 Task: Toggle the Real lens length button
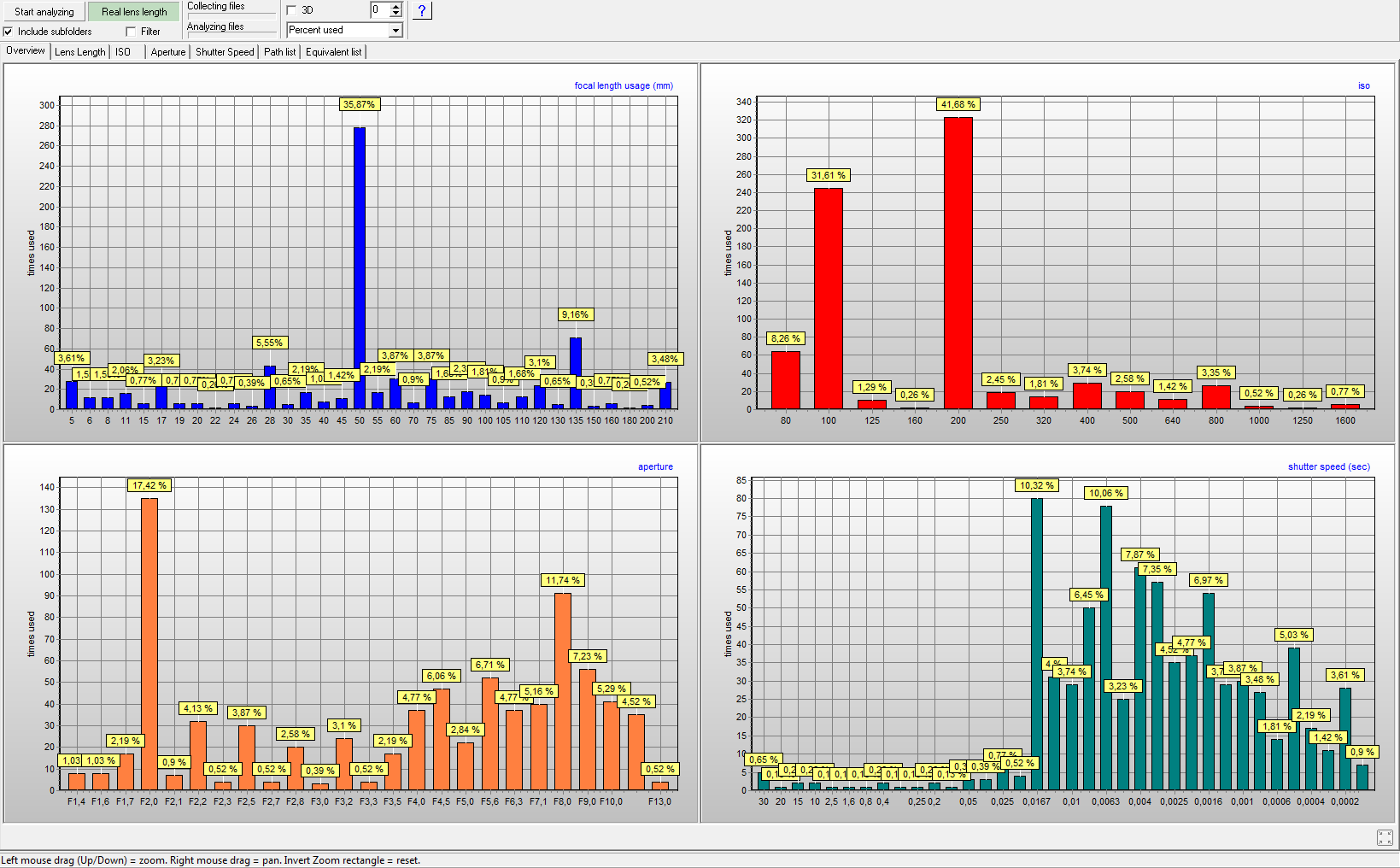click(x=134, y=11)
